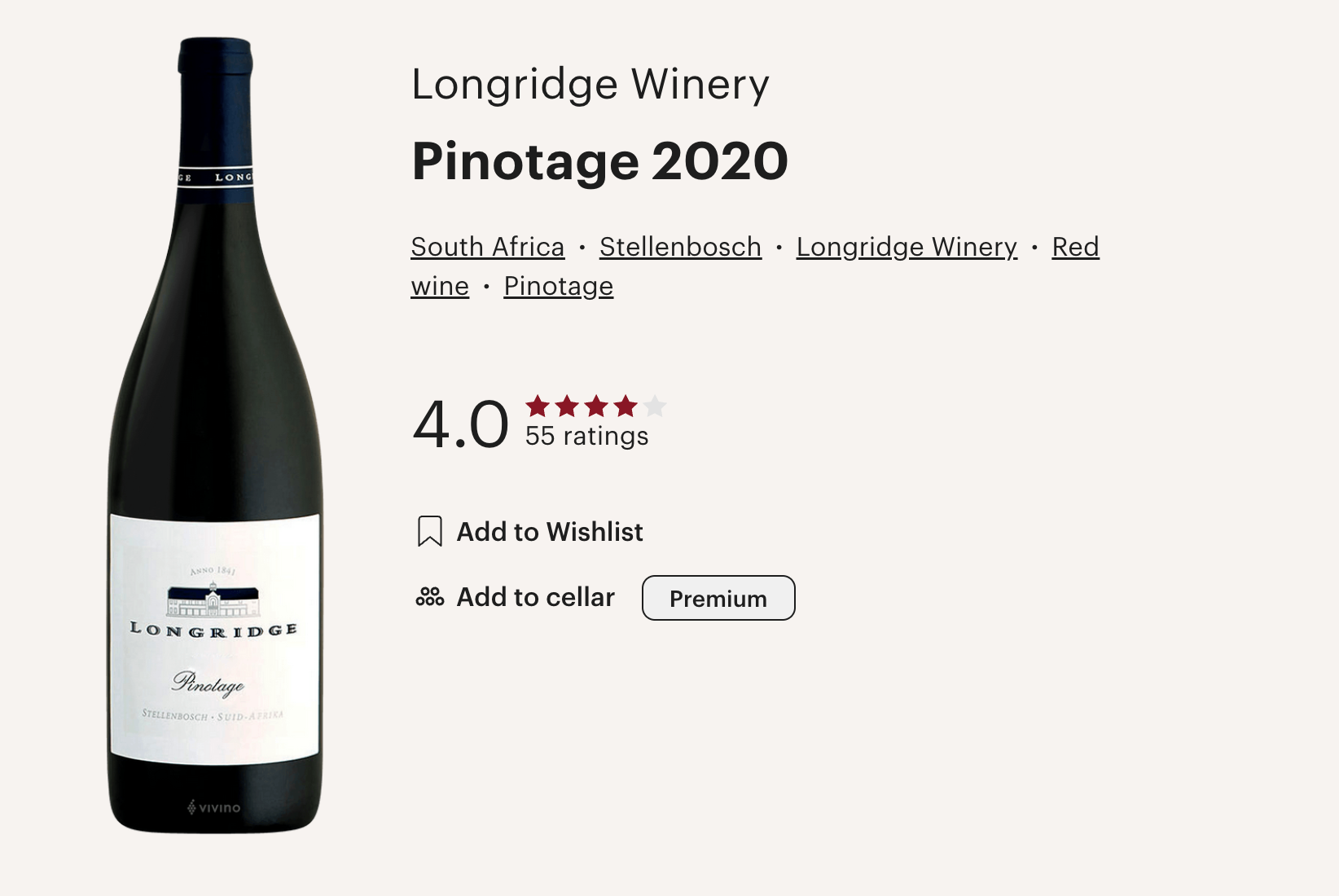Click the third red rating star

(596, 406)
